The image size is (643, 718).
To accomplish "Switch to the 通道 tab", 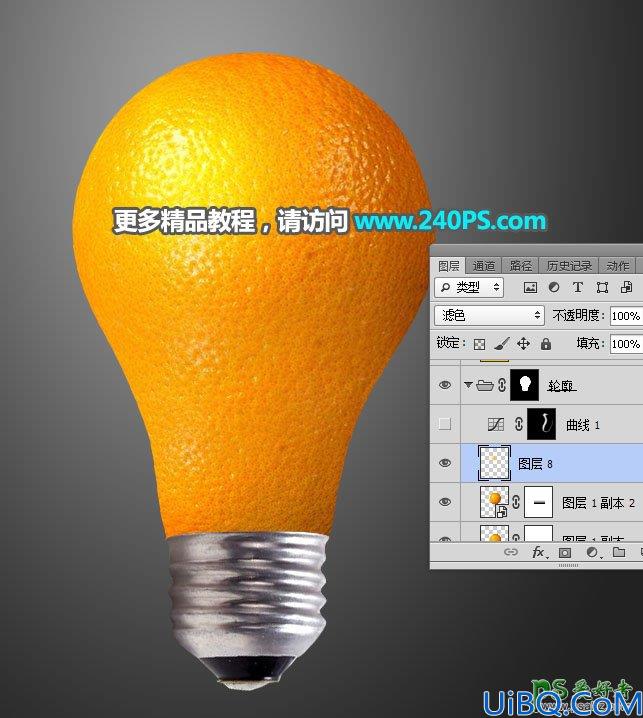I will pos(484,266).
